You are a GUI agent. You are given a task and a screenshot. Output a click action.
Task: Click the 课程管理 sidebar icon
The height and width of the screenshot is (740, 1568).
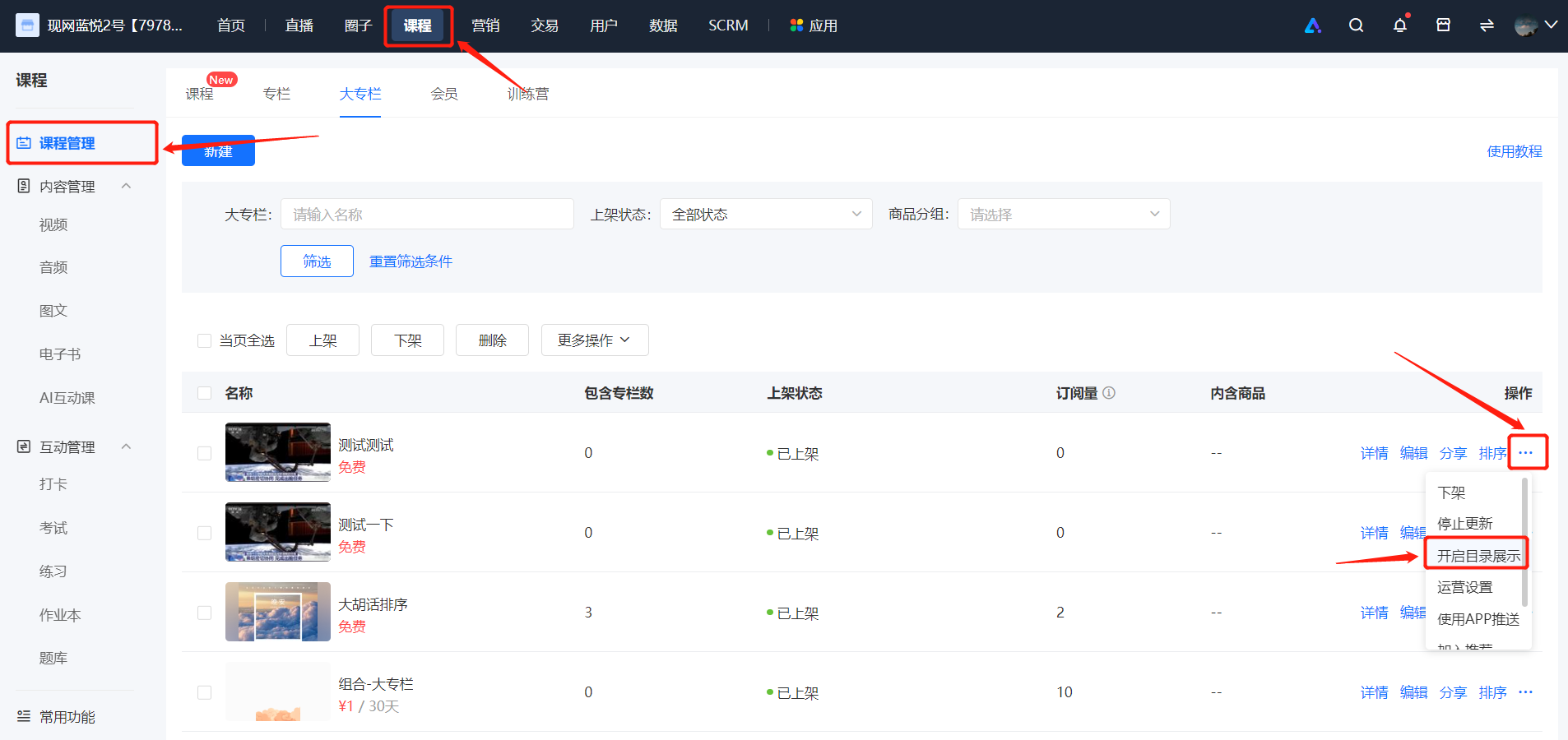tap(24, 143)
